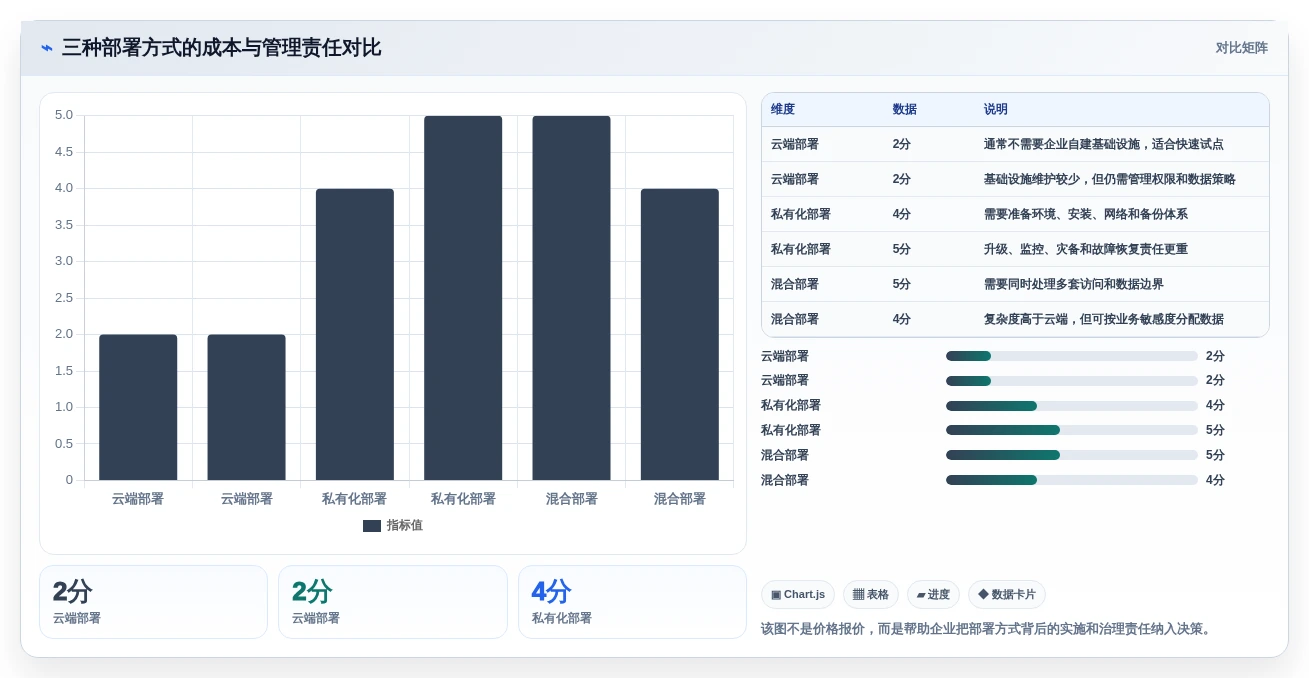Click the 5.0 y-axis label
This screenshot has width=1309, height=678.
[x=64, y=115]
